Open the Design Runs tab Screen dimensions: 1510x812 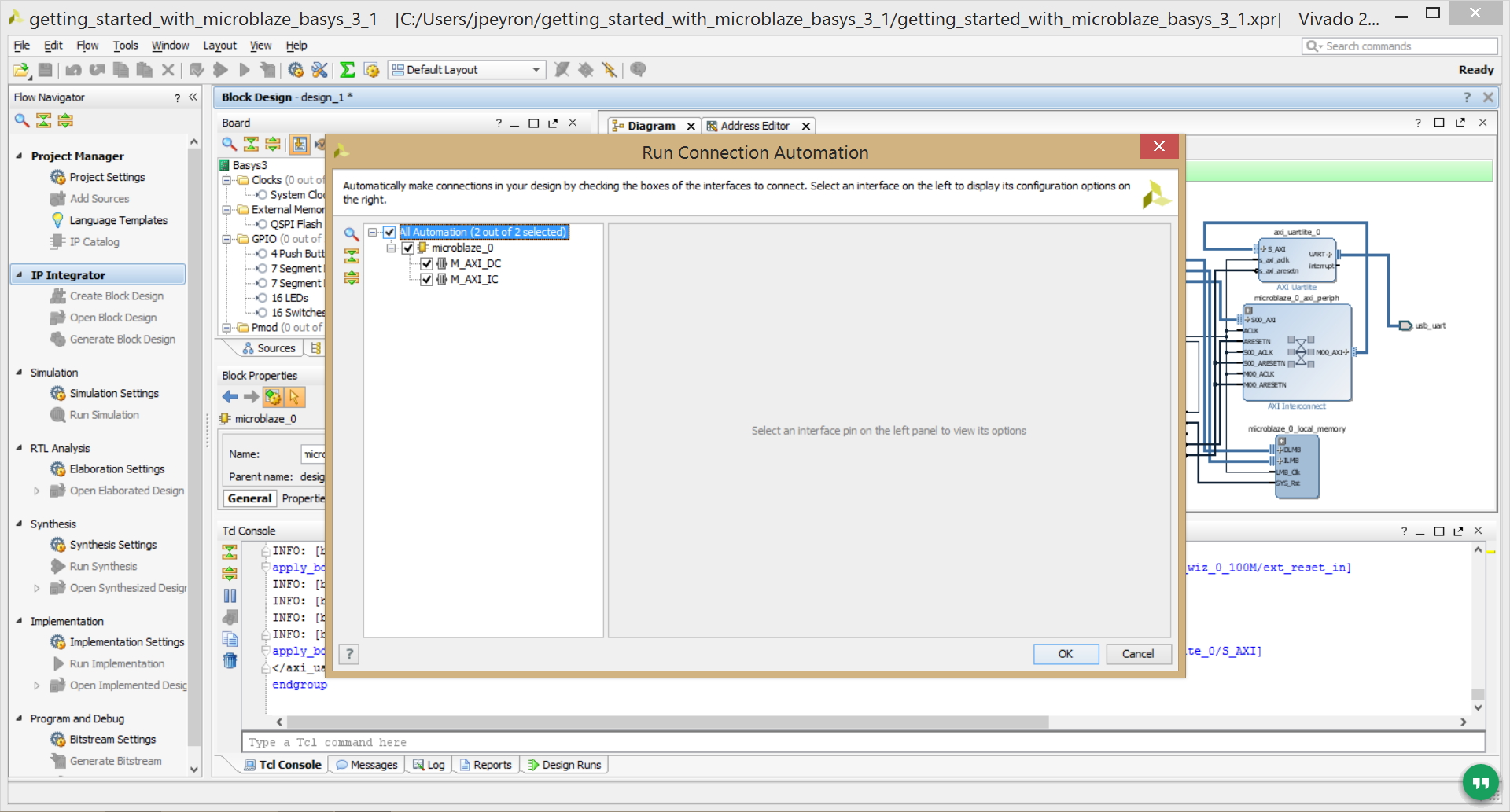tap(564, 765)
